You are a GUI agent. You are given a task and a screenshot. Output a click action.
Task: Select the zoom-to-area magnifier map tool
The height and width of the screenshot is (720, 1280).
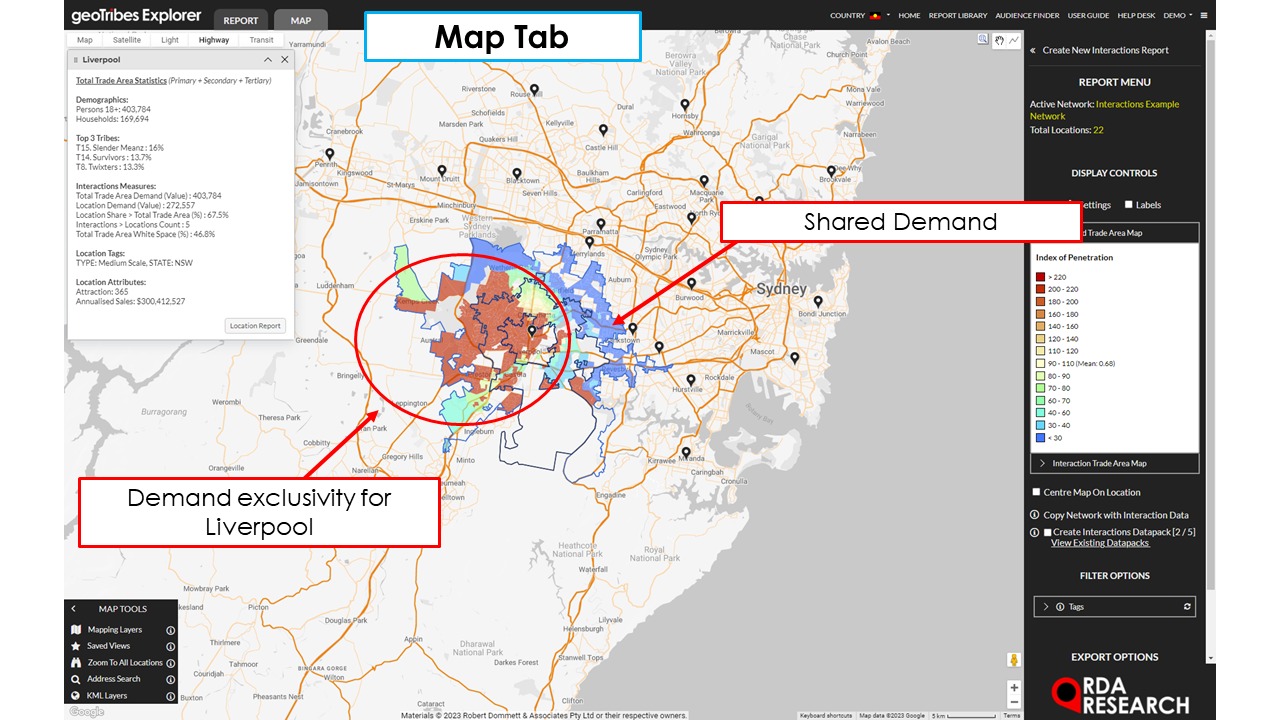coord(984,40)
